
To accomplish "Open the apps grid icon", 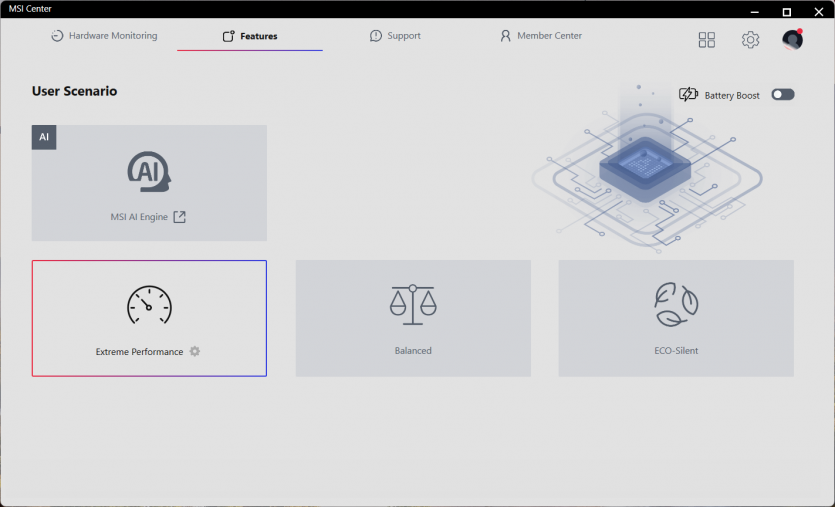I will [707, 40].
